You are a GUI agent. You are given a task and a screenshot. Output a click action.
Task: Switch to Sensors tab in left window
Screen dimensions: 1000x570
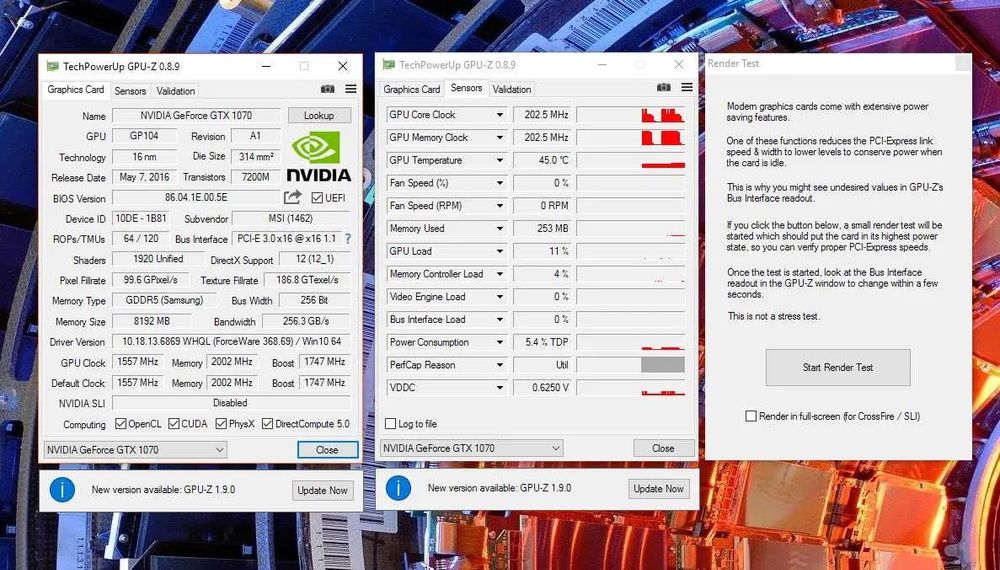pos(130,91)
